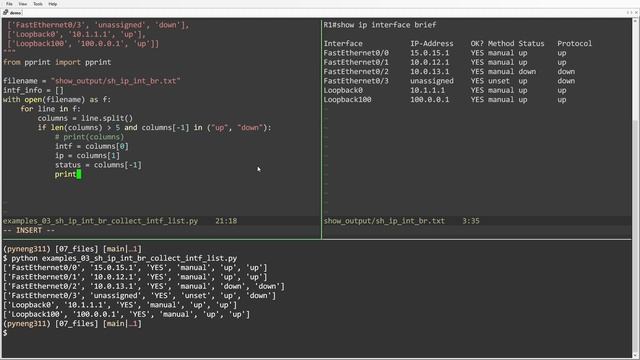Click the FastEthernet0/0 row in right pane table

pos(445,53)
